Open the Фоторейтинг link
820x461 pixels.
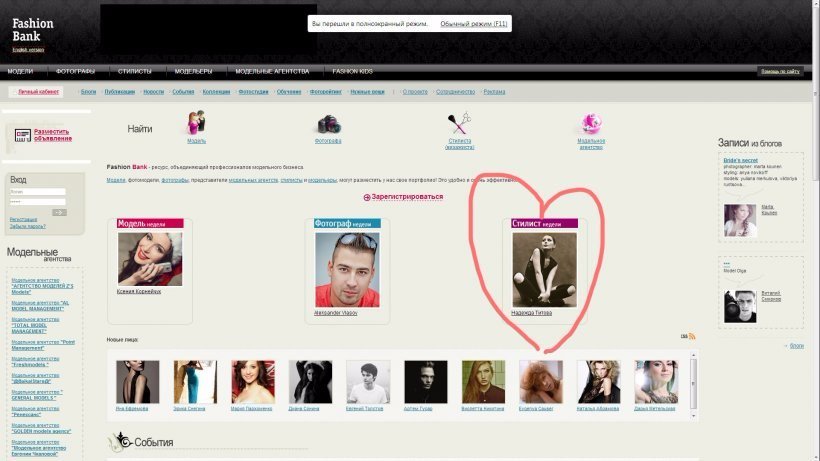point(325,91)
